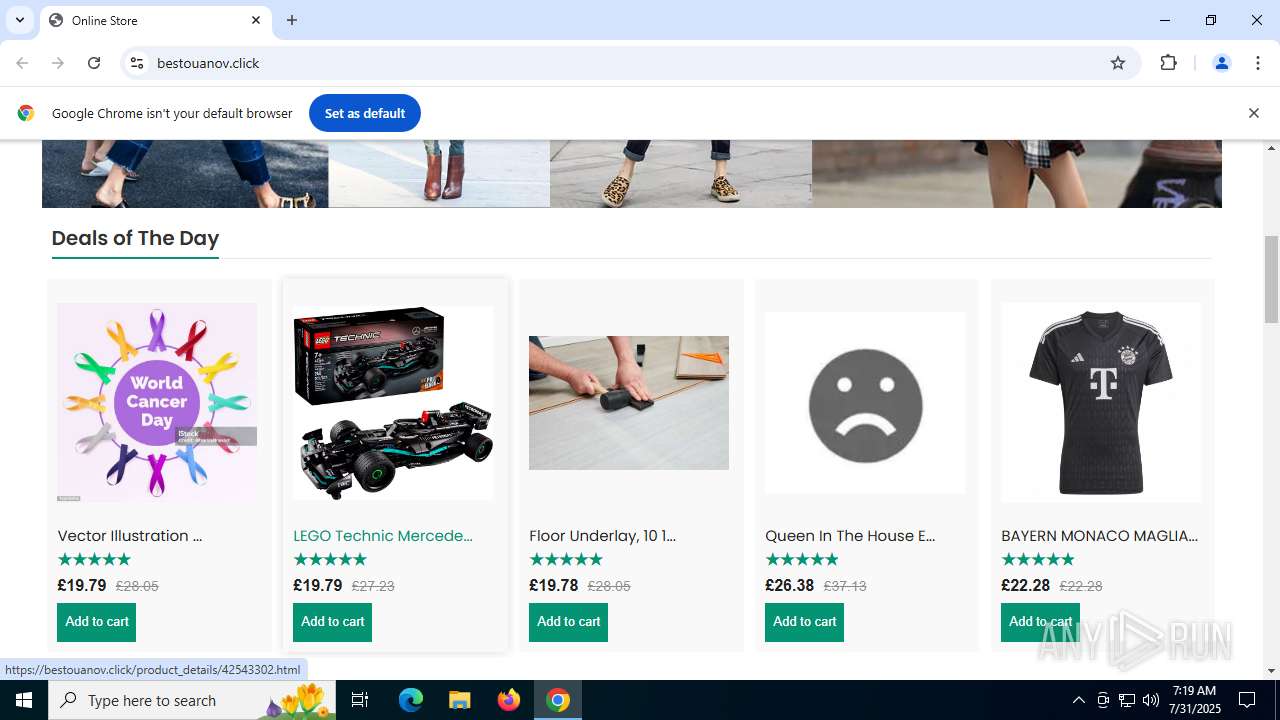Open Vector Illustration product title
1280x720 pixels.
pos(130,536)
